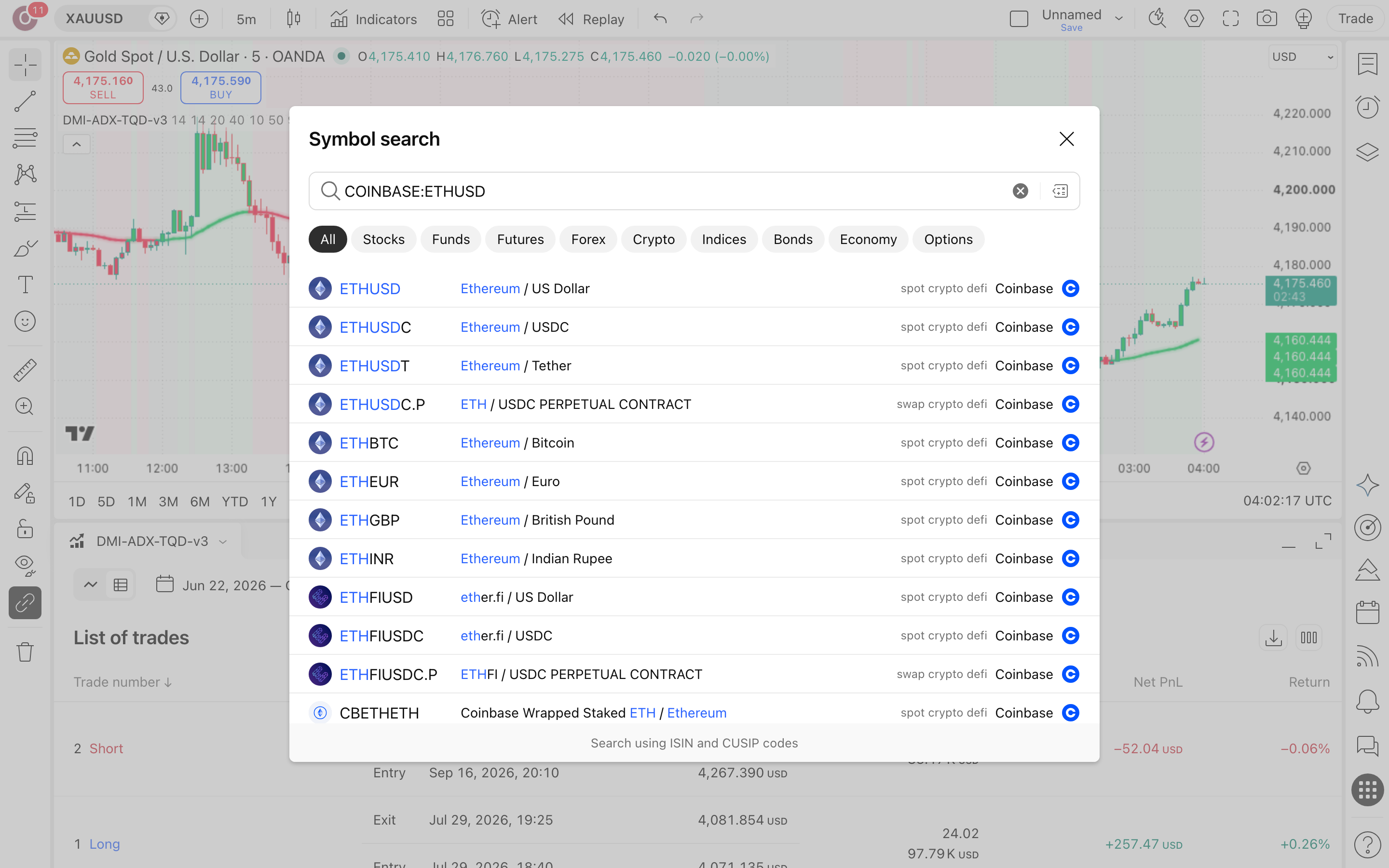The width and height of the screenshot is (1389, 868).
Task: Expand the DMI-ADX-TQD-v3 strategy dropdown
Action: pyautogui.click(x=223, y=542)
